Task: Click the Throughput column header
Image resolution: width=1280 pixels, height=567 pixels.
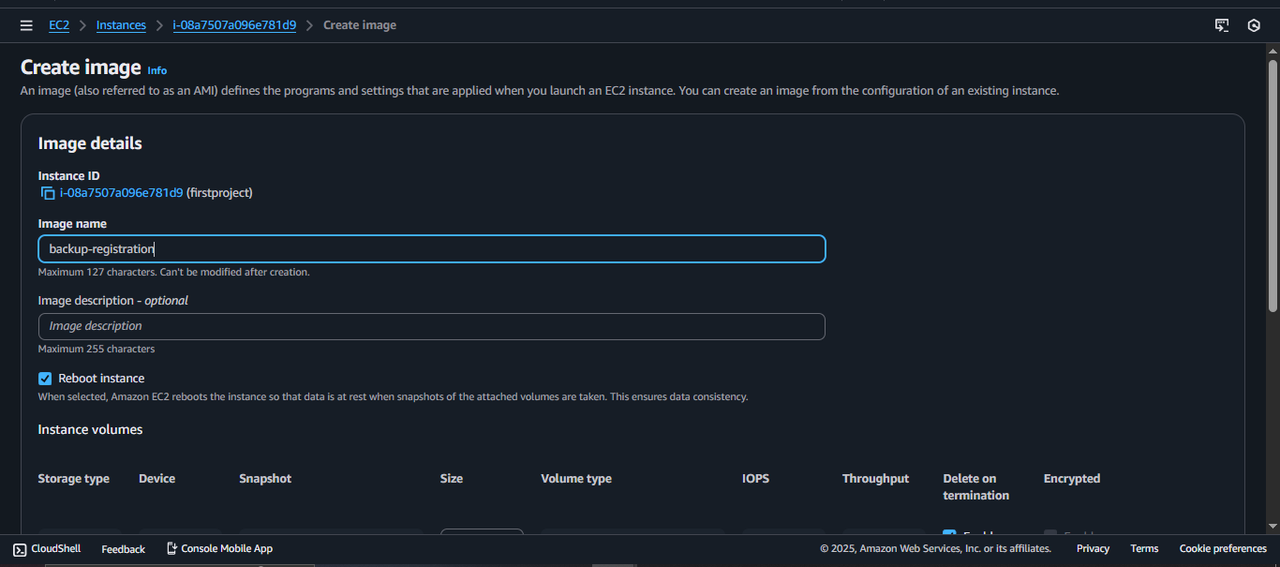Action: 875,479
